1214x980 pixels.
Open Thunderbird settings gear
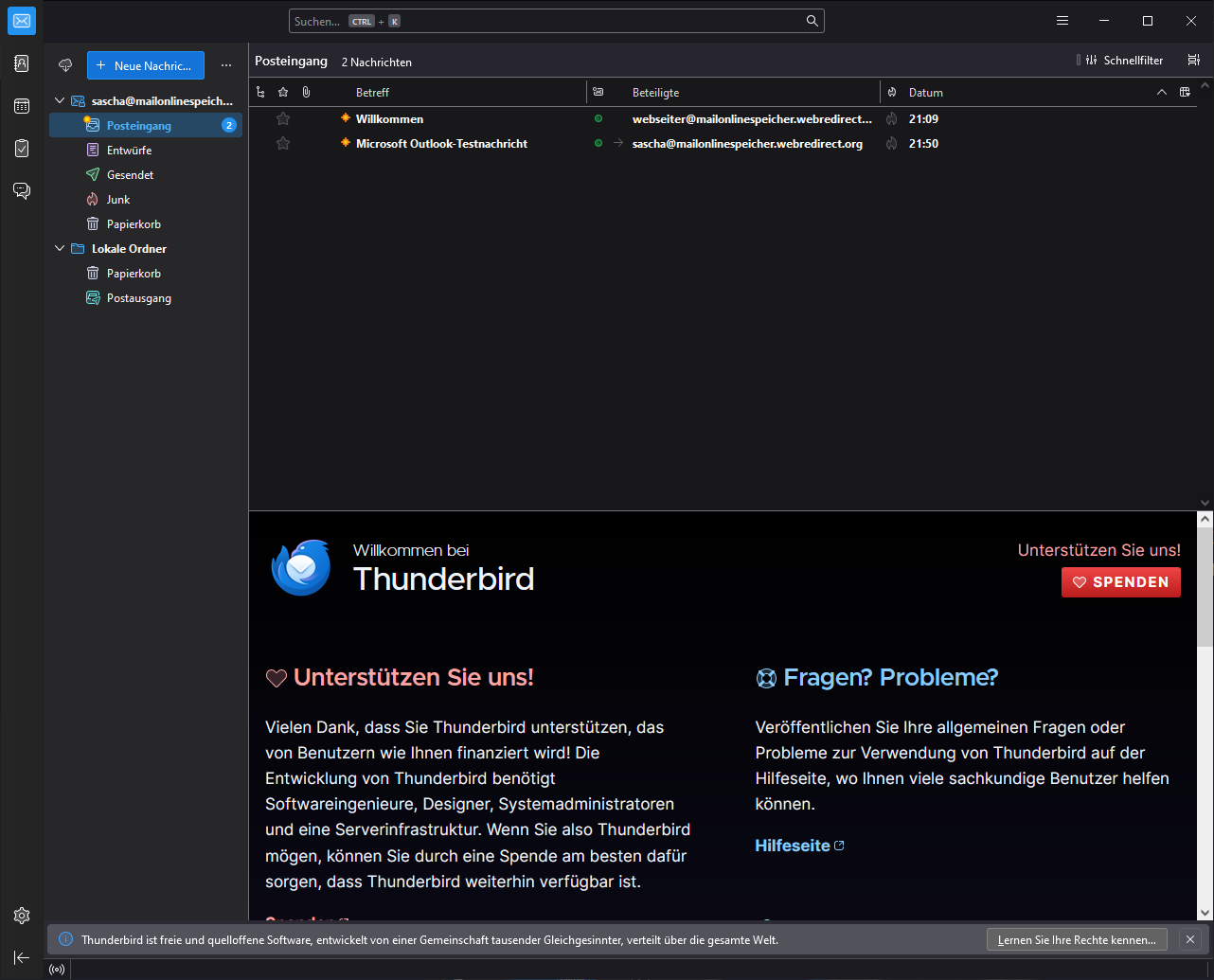[x=22, y=916]
